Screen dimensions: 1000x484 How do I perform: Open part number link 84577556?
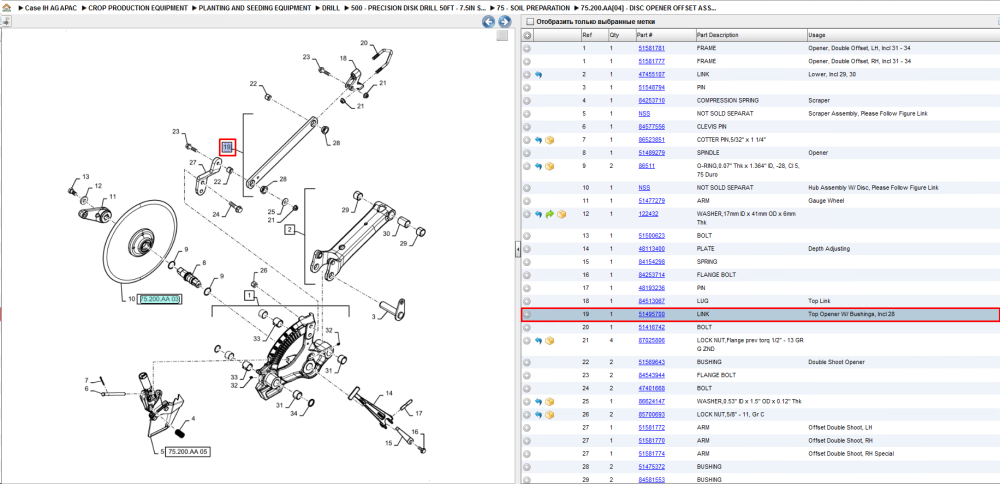[x=651, y=127]
